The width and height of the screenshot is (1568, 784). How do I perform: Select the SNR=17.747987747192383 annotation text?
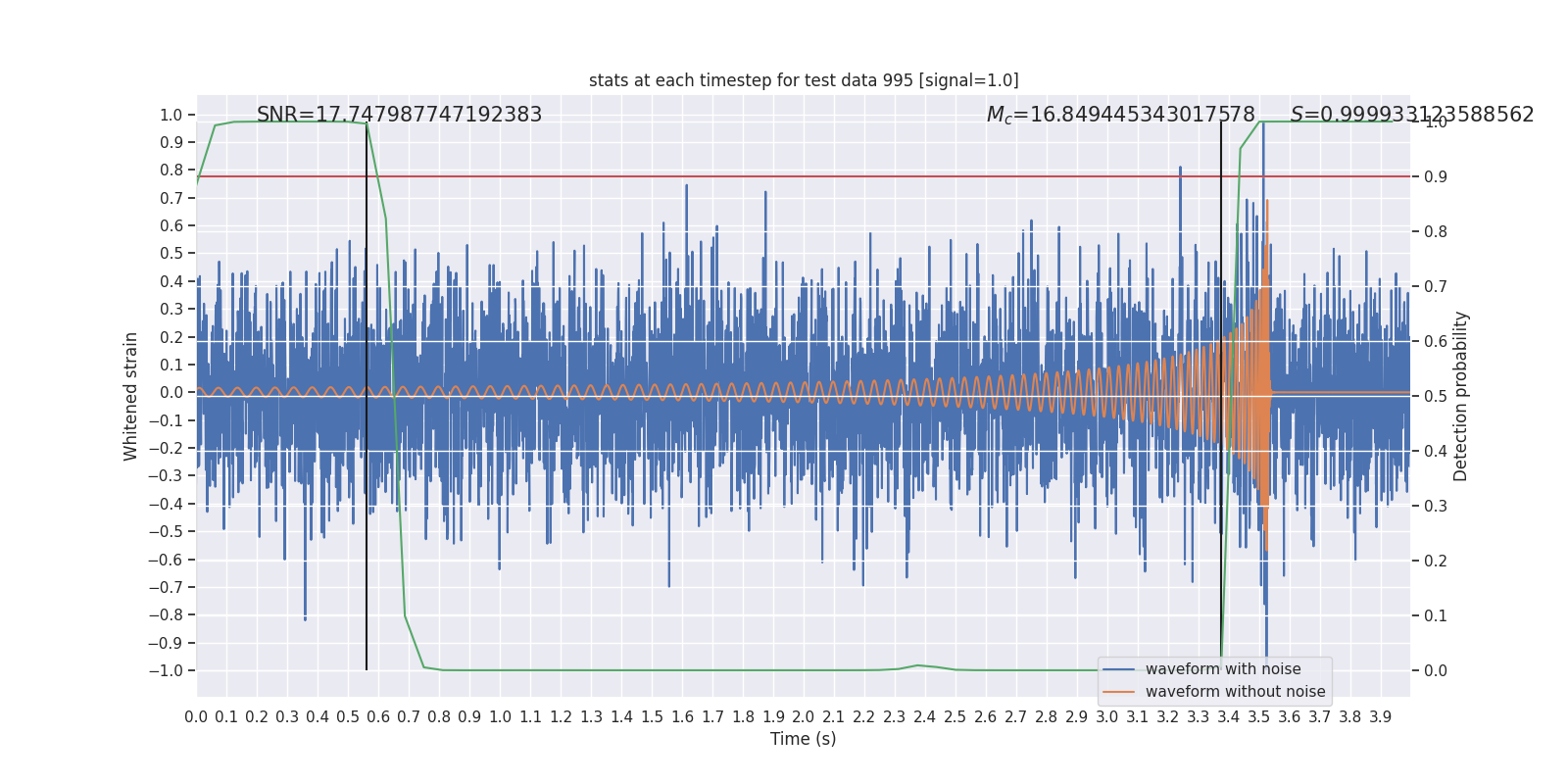pyautogui.click(x=399, y=115)
